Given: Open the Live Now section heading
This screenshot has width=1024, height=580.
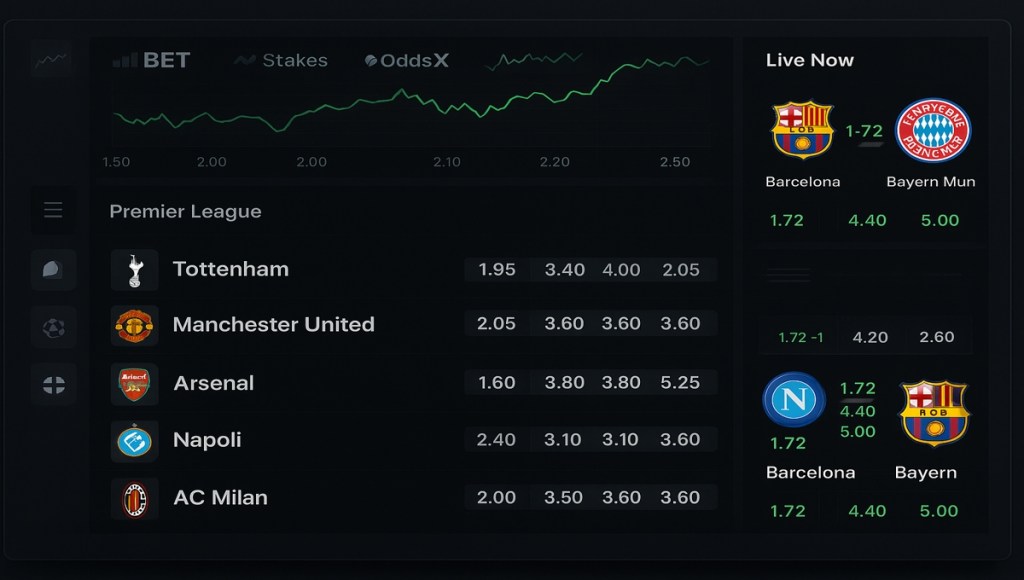Looking at the screenshot, I should coord(810,60).
